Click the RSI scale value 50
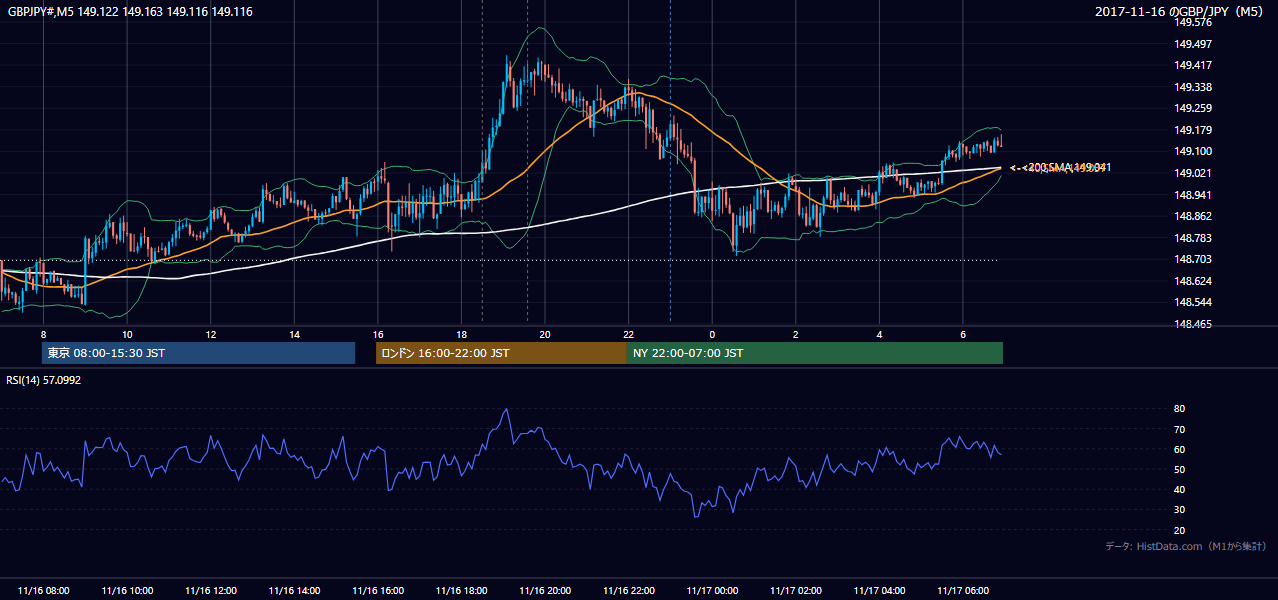1278x600 pixels. coord(1179,469)
